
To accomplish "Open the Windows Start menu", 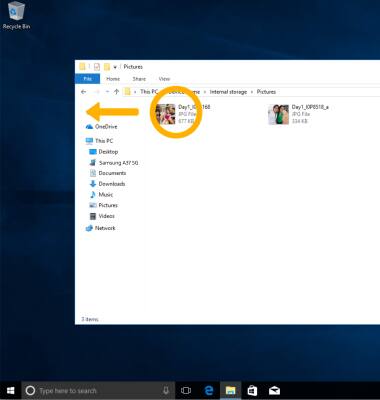I will tap(10, 391).
